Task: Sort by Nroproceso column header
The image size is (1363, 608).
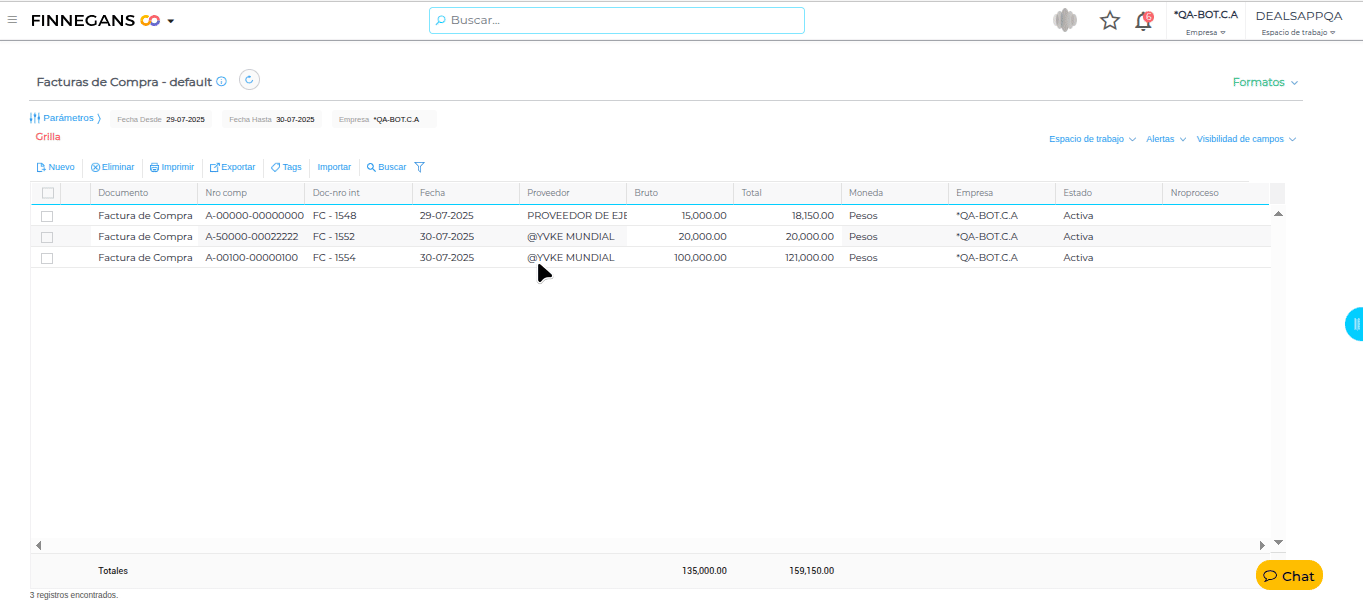Action: 1216,193
